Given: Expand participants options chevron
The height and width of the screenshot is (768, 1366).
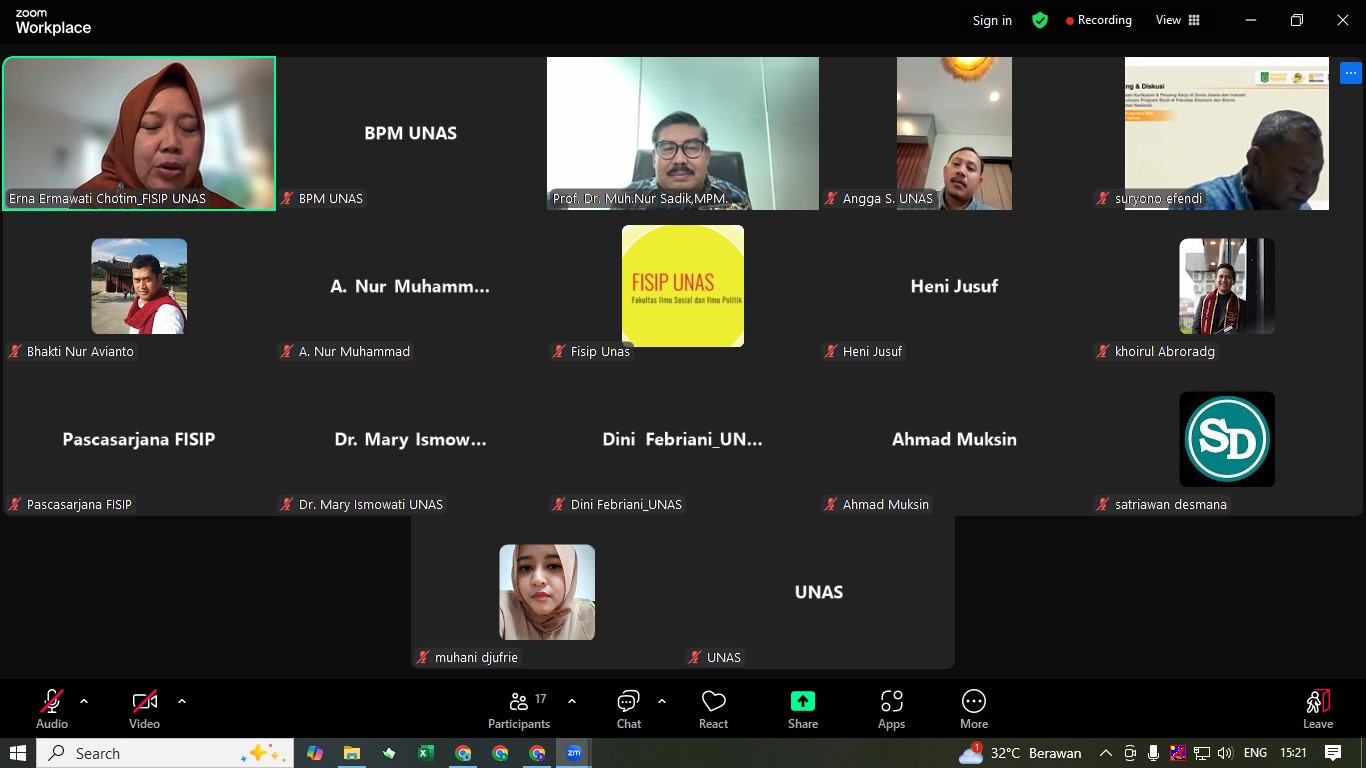Looking at the screenshot, I should (x=572, y=701).
